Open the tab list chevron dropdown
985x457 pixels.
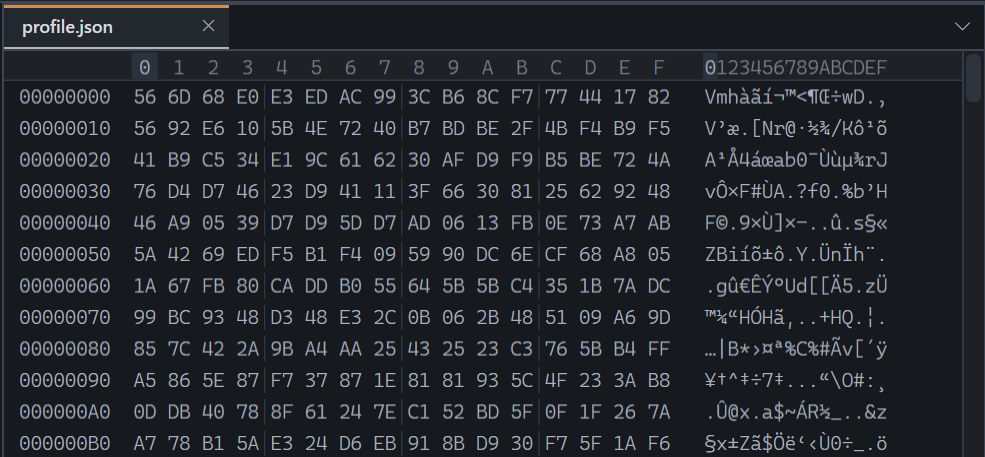coord(962,26)
